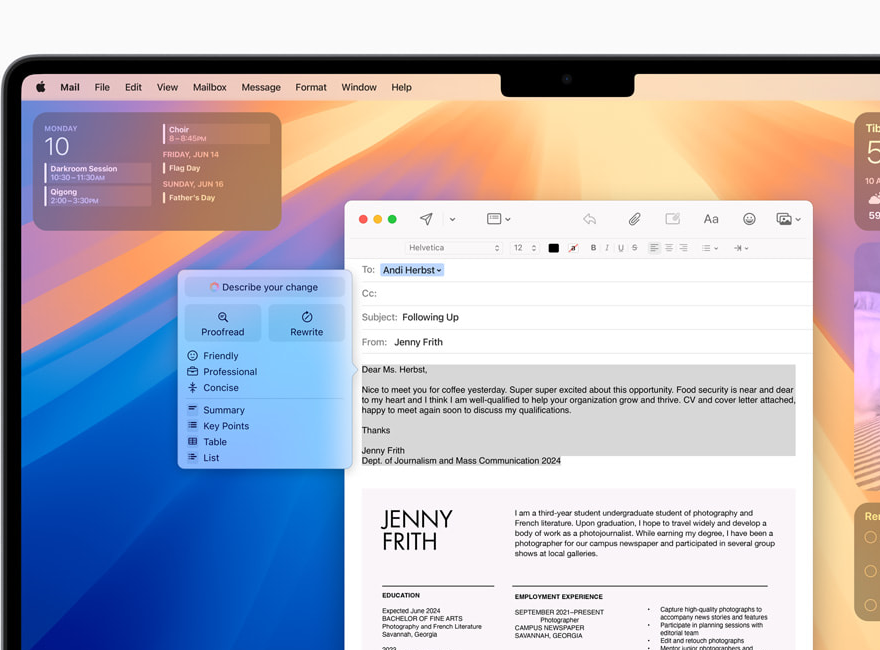The width and height of the screenshot is (880, 650).
Task: Toggle bold formatting
Action: click(593, 248)
